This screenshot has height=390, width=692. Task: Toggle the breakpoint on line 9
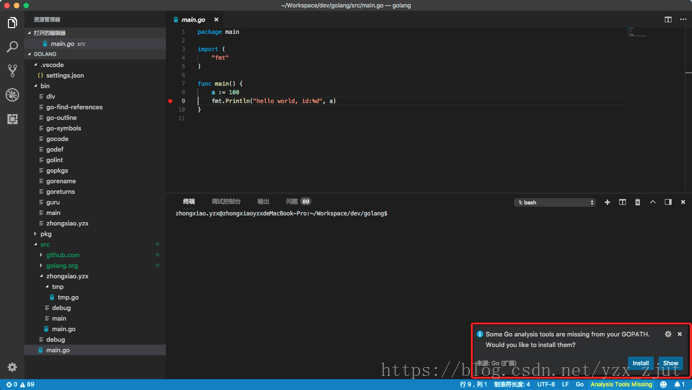[170, 101]
